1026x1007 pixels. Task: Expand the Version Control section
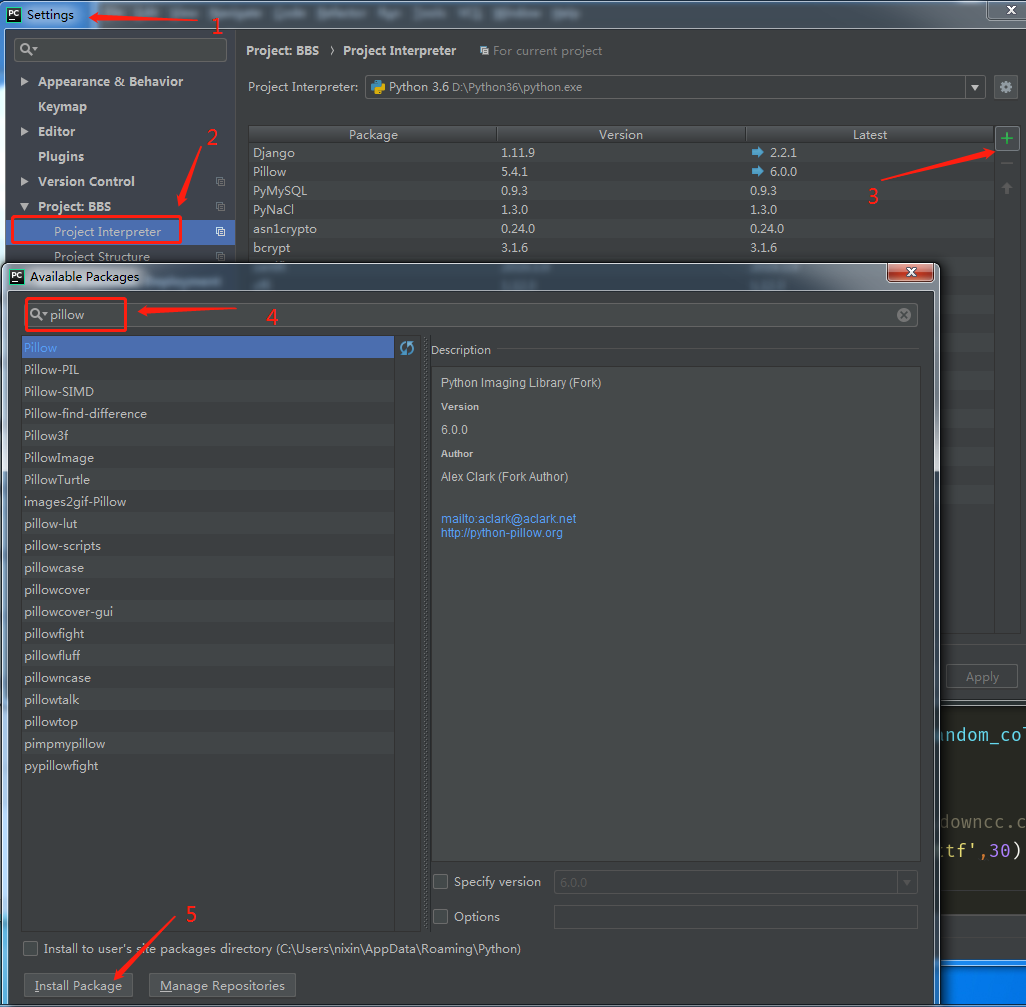pyautogui.click(x=24, y=181)
